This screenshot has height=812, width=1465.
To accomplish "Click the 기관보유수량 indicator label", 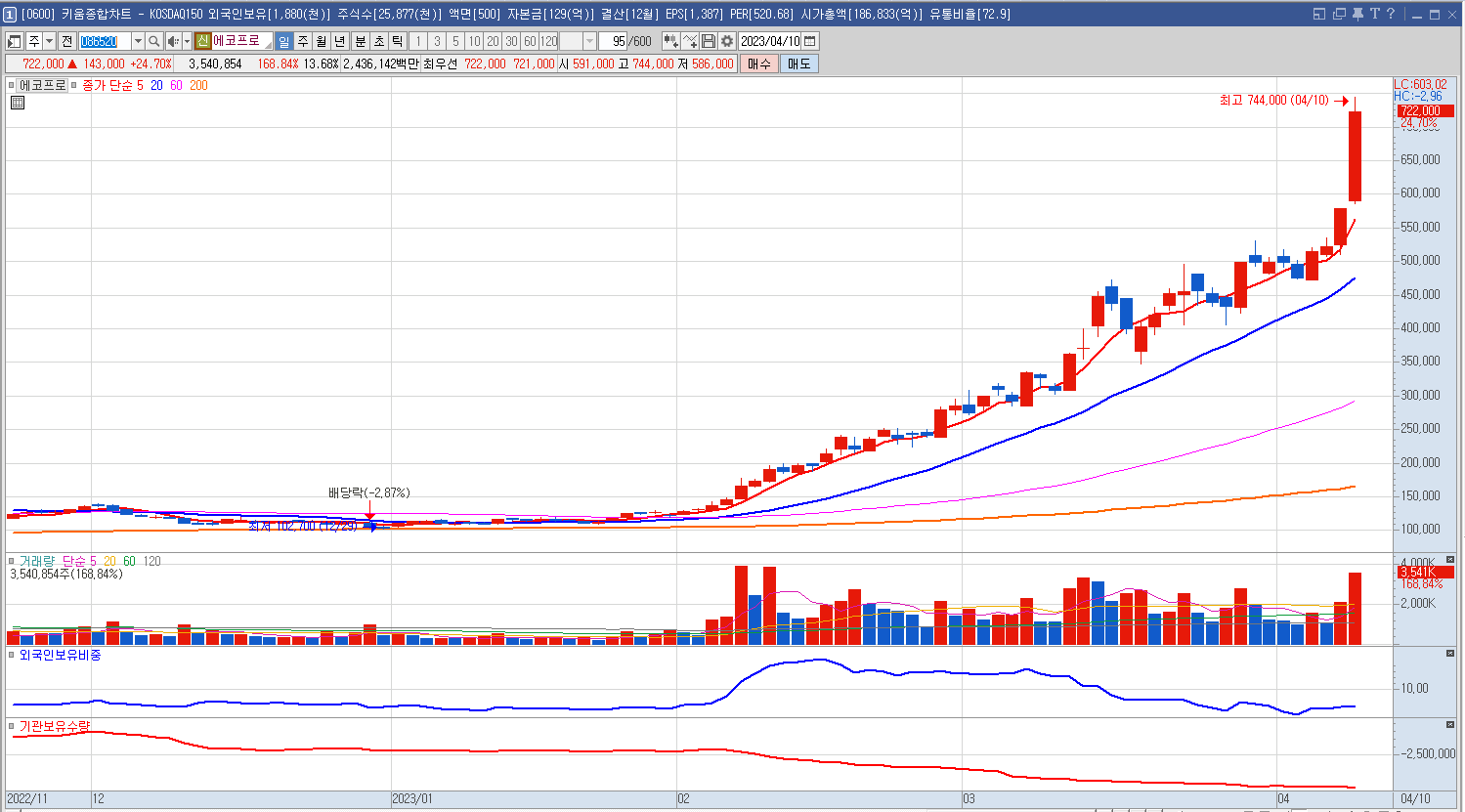I will pyautogui.click(x=54, y=726).
